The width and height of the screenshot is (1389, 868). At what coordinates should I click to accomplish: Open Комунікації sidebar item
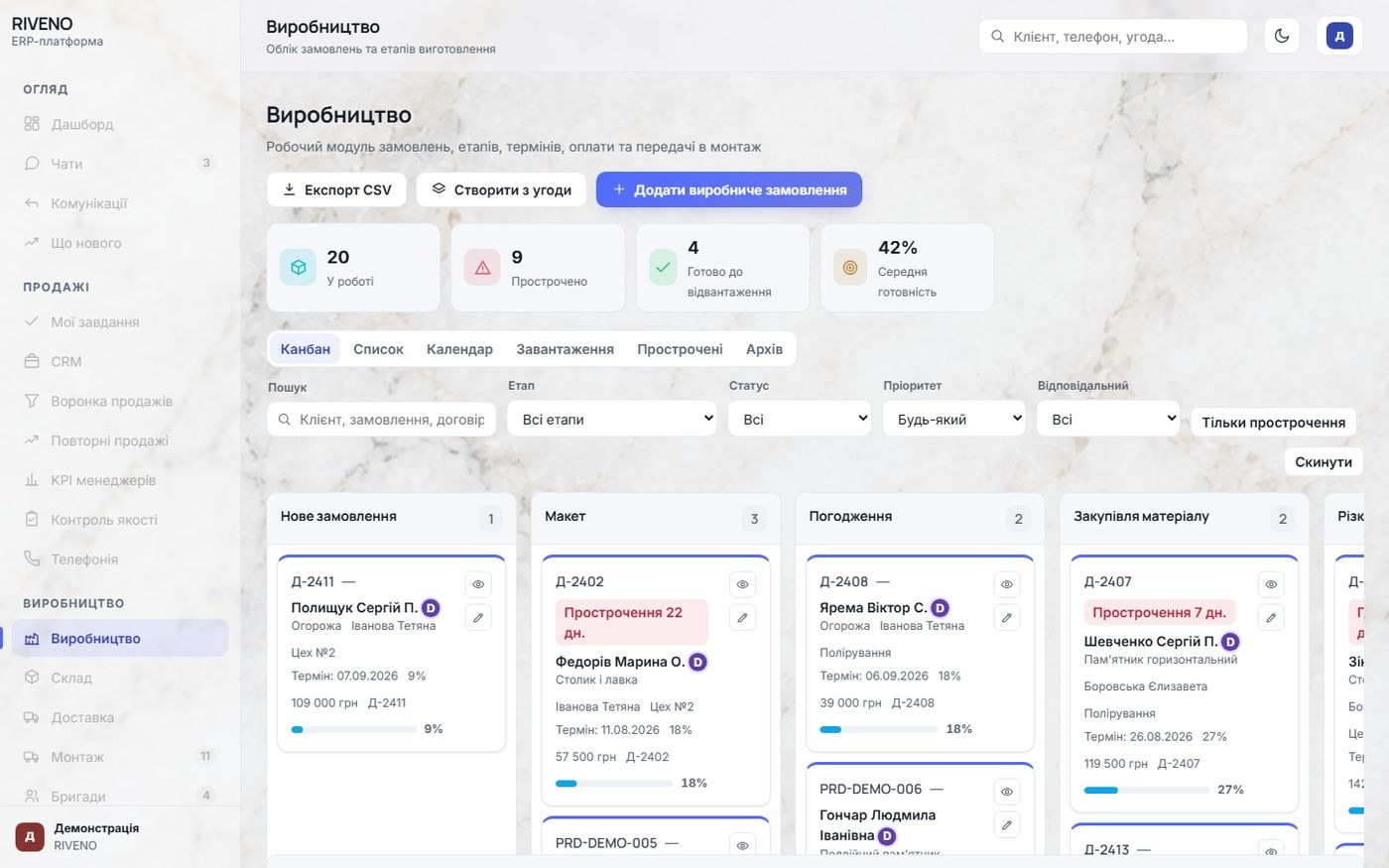(120, 203)
